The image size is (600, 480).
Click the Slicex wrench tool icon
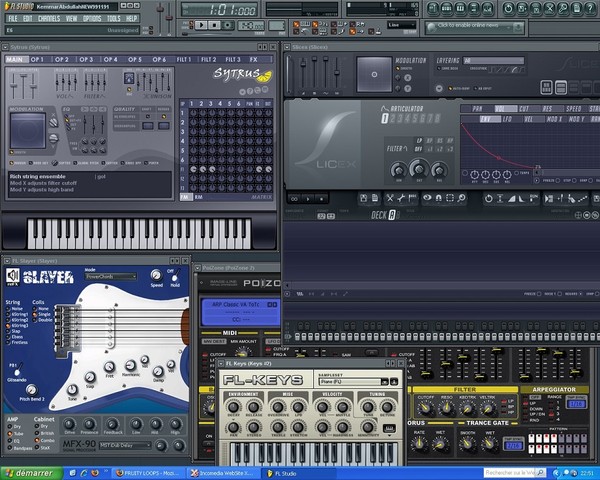coord(401,198)
